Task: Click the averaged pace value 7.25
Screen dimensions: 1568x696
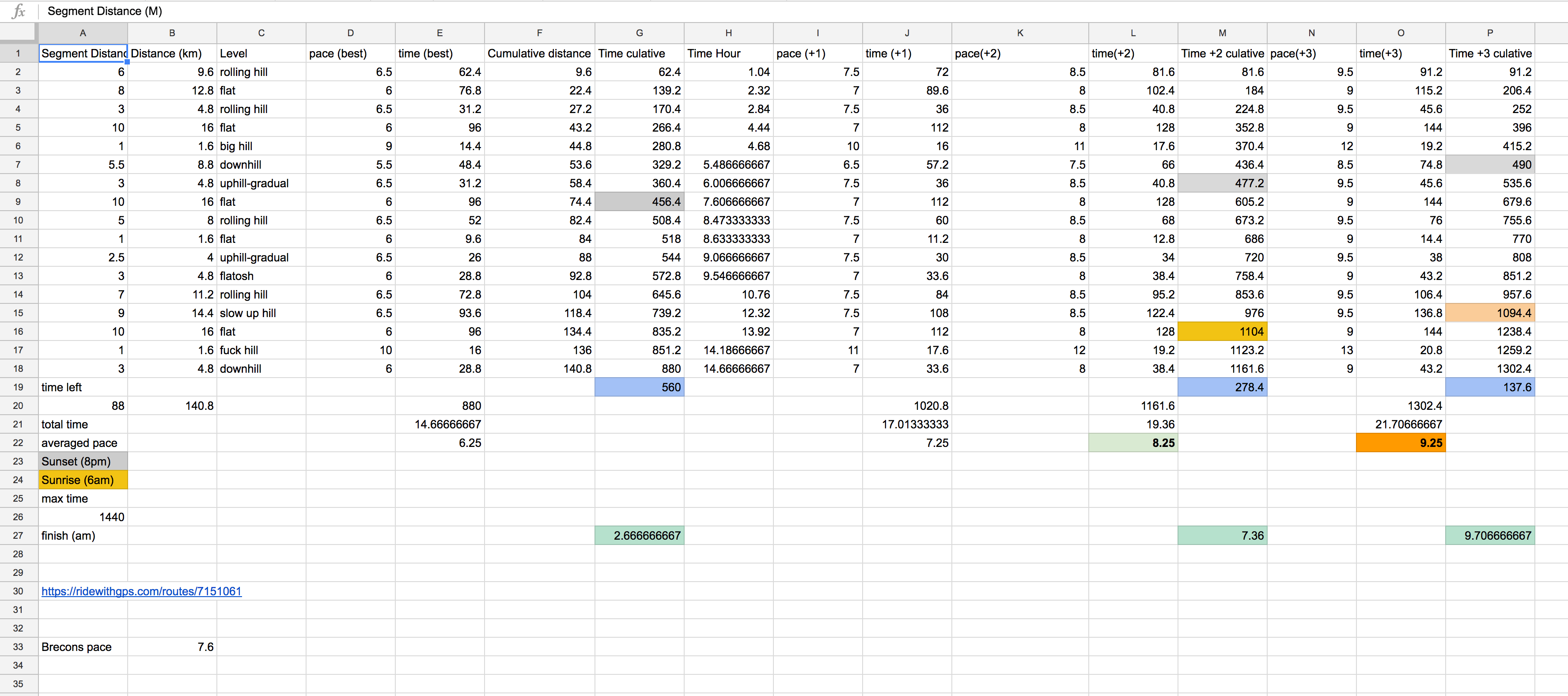Action: [907, 443]
